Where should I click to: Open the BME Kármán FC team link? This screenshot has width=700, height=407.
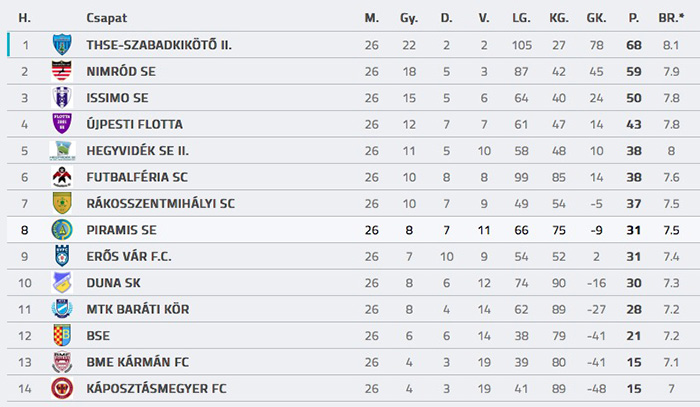click(138, 362)
